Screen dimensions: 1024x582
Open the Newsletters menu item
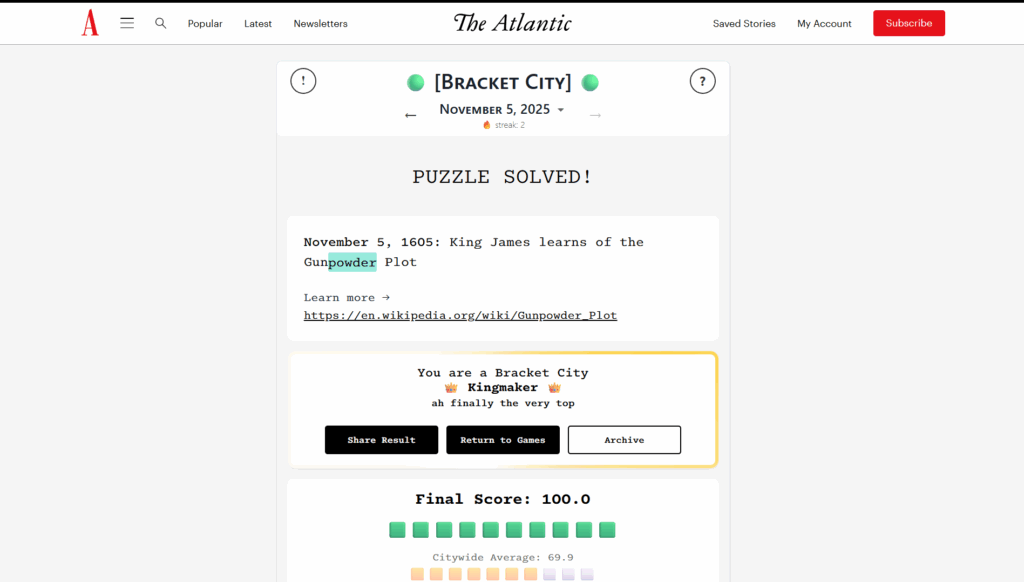pos(320,23)
